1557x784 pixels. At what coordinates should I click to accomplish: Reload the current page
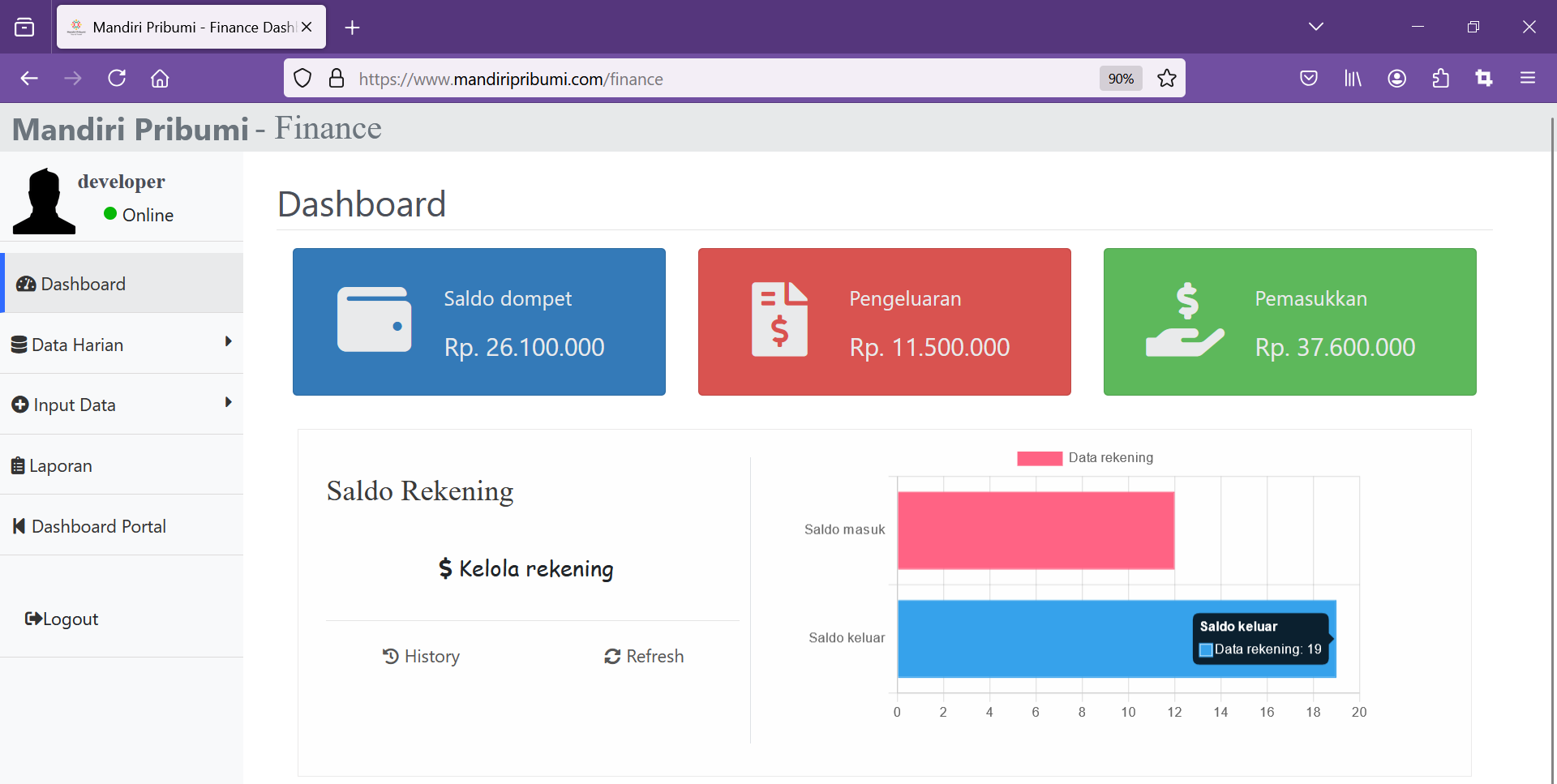[x=117, y=79]
